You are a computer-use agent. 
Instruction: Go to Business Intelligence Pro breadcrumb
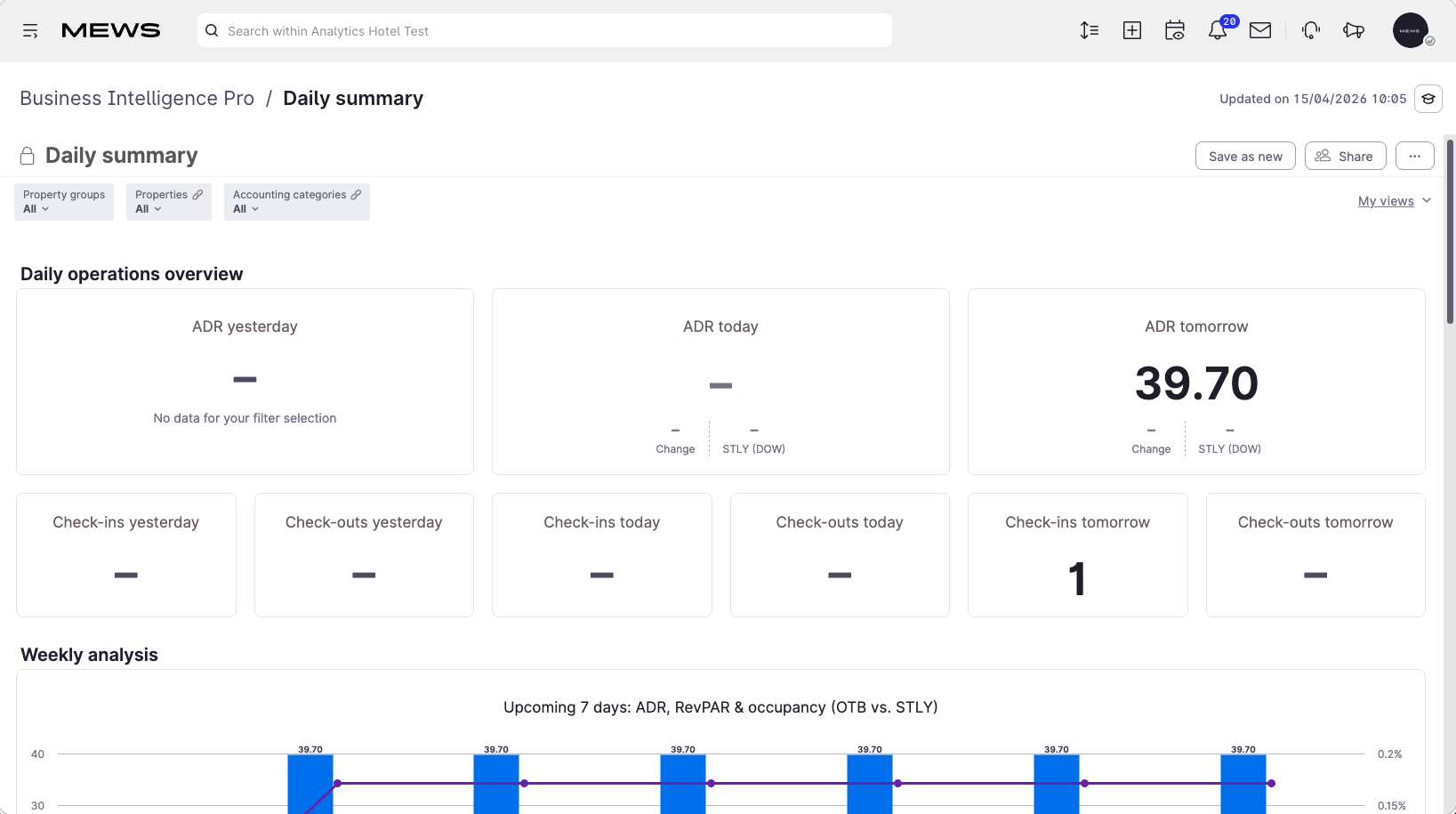[137, 98]
